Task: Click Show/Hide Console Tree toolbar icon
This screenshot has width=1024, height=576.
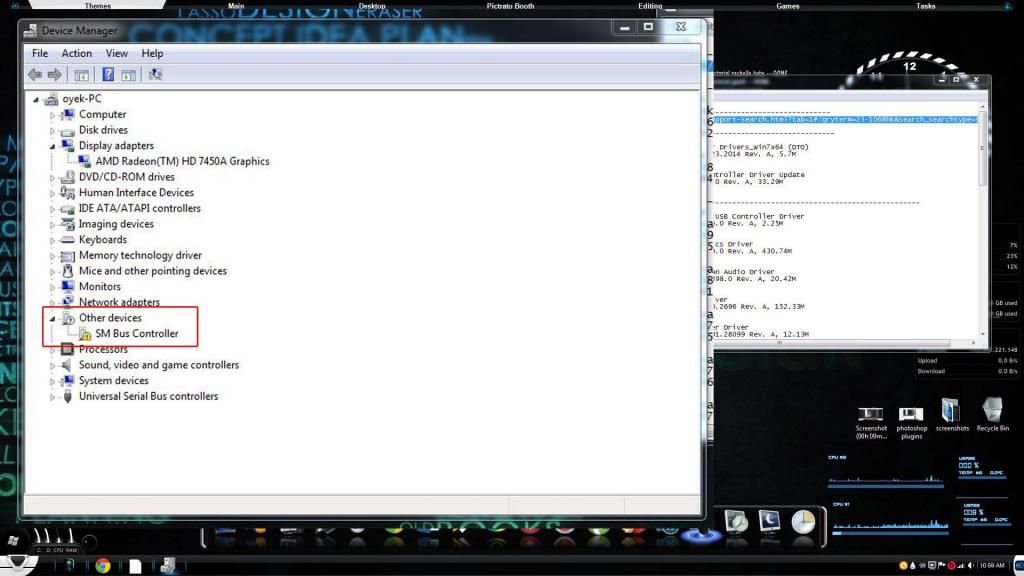Action: point(82,75)
